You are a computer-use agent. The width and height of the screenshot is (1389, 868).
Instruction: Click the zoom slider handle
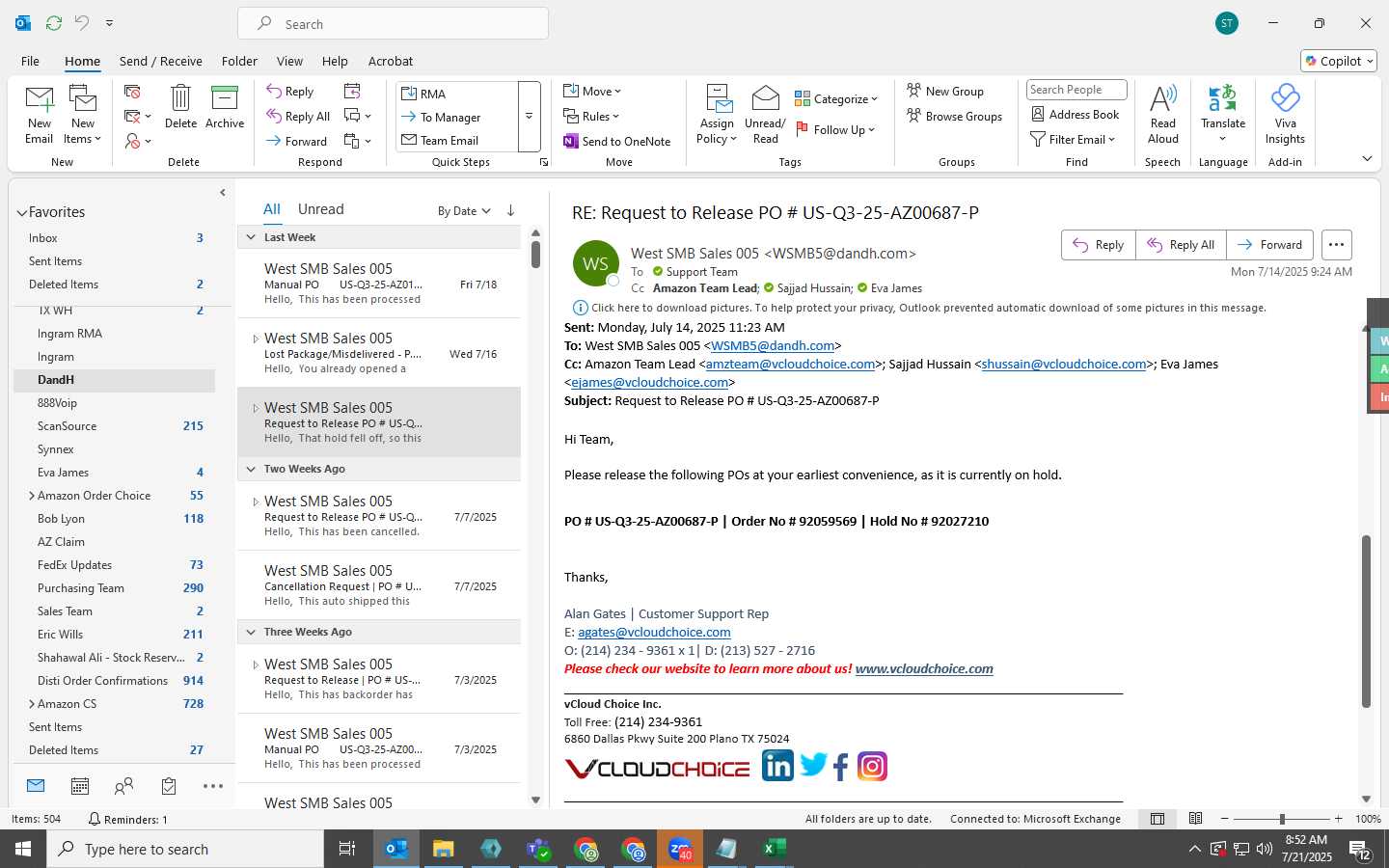tap(1282, 819)
